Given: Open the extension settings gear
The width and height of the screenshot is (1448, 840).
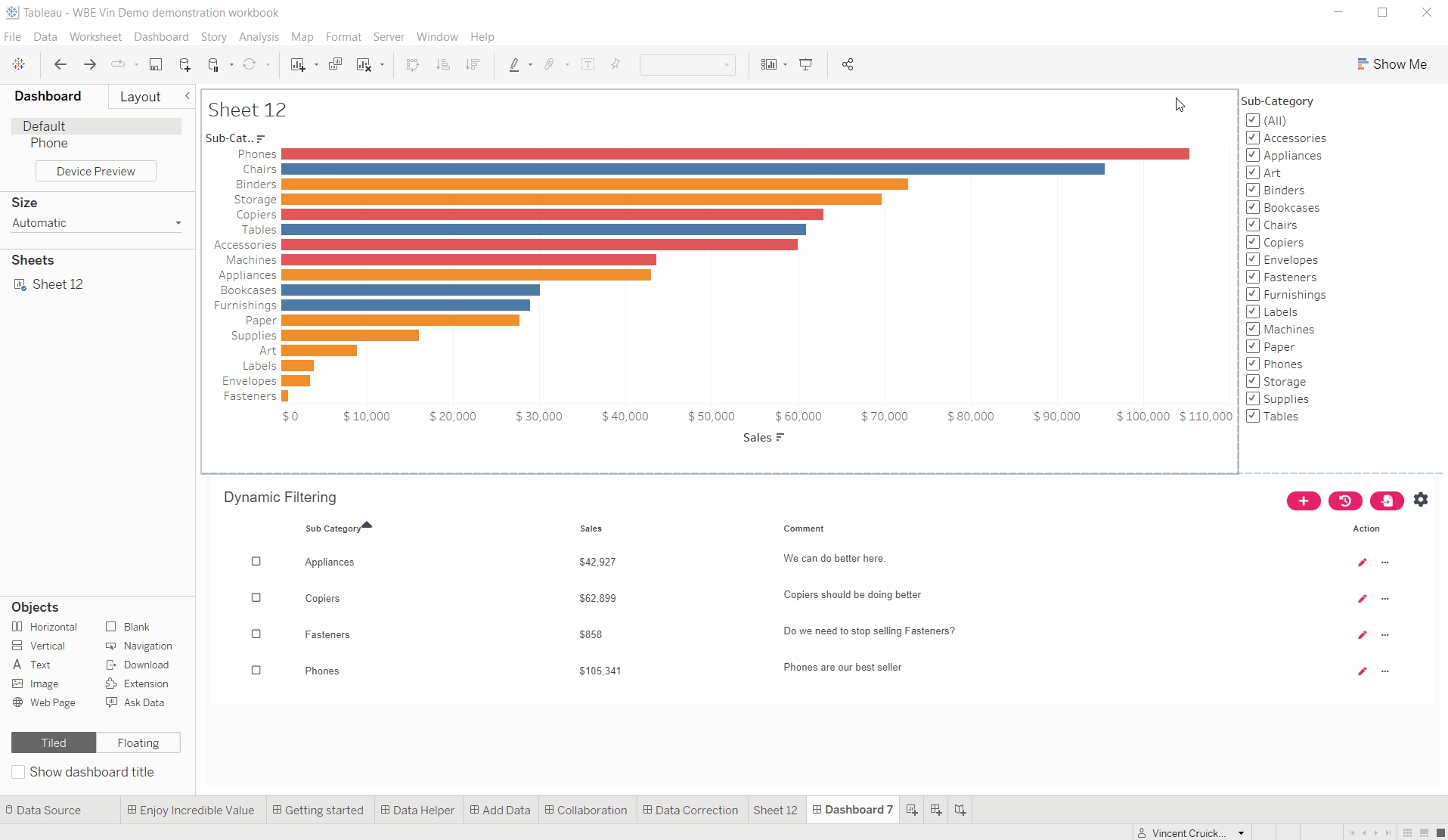Looking at the screenshot, I should point(1421,500).
